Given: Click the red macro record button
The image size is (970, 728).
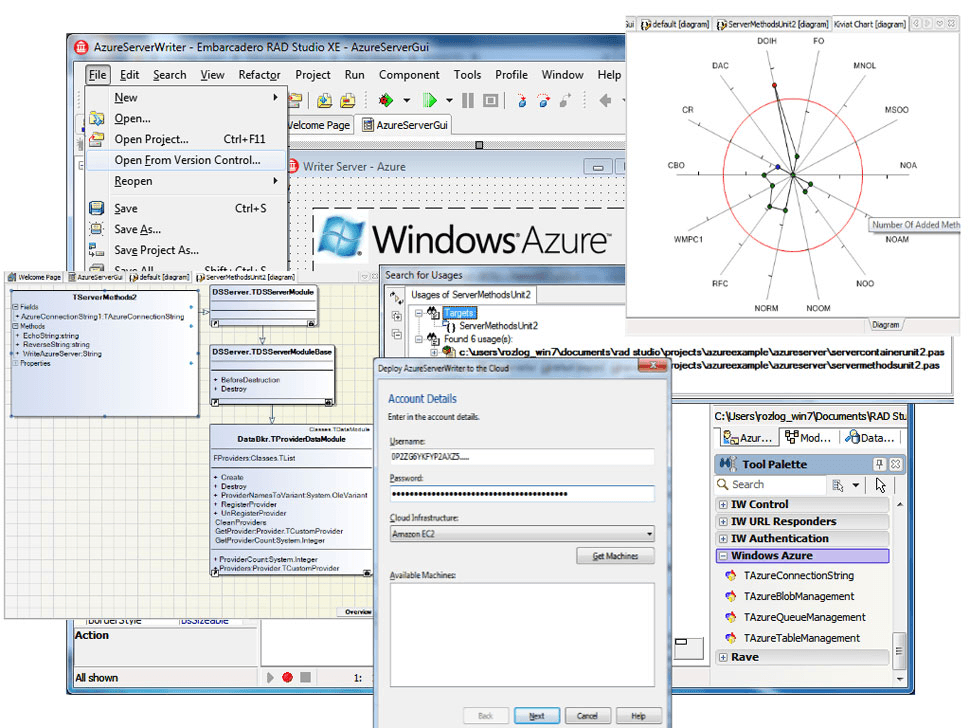Looking at the screenshot, I should coord(287,677).
